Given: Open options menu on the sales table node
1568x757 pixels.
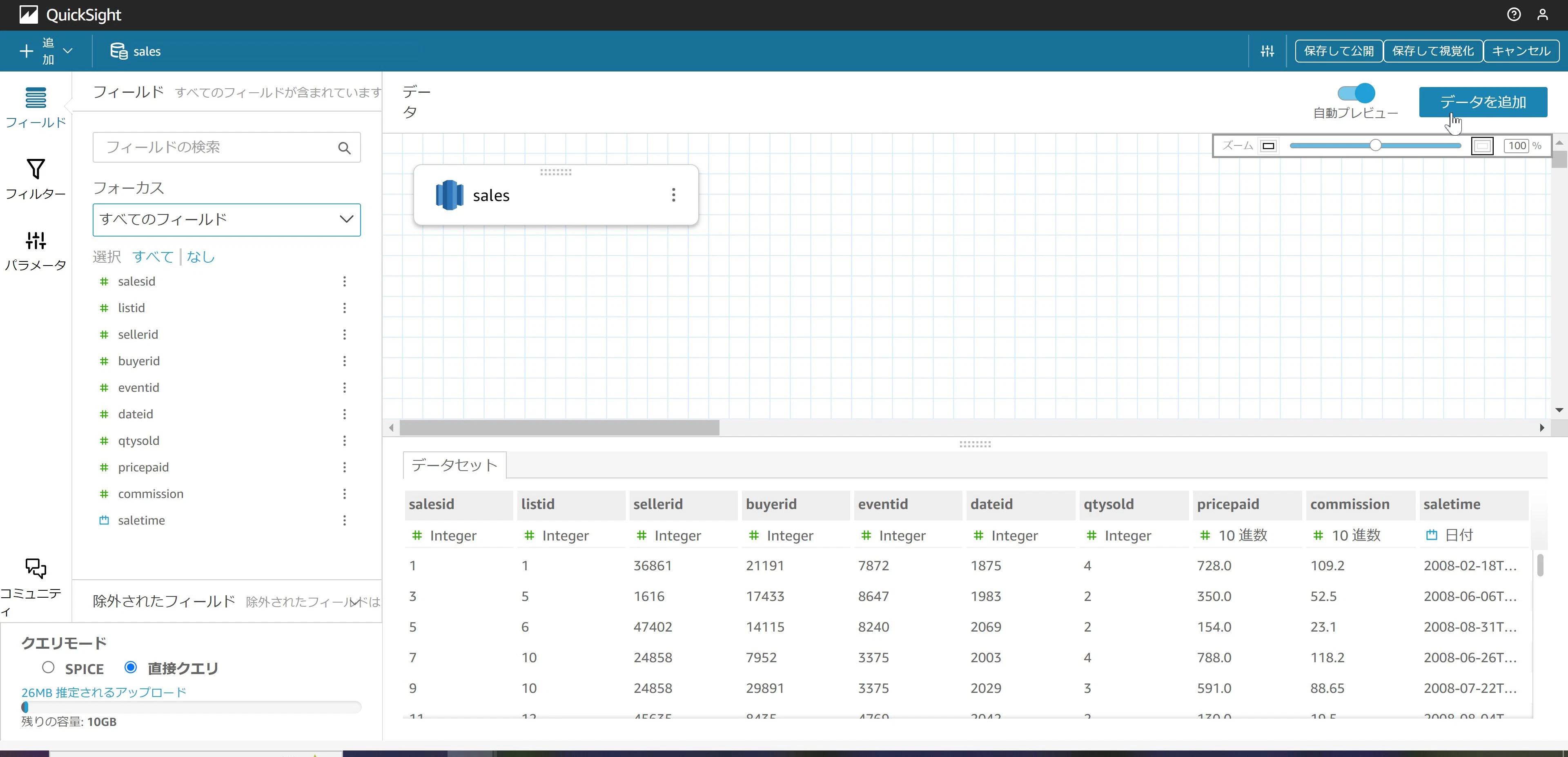Looking at the screenshot, I should pyautogui.click(x=673, y=195).
